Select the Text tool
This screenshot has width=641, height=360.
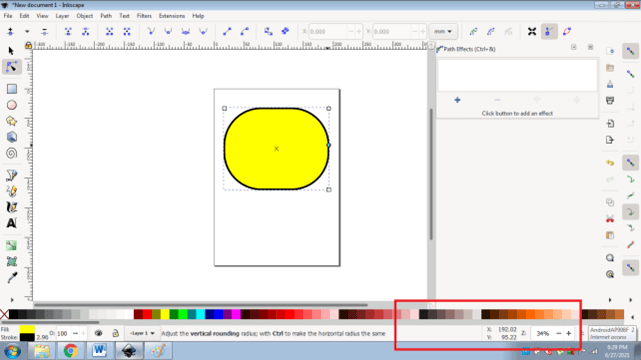click(11, 223)
